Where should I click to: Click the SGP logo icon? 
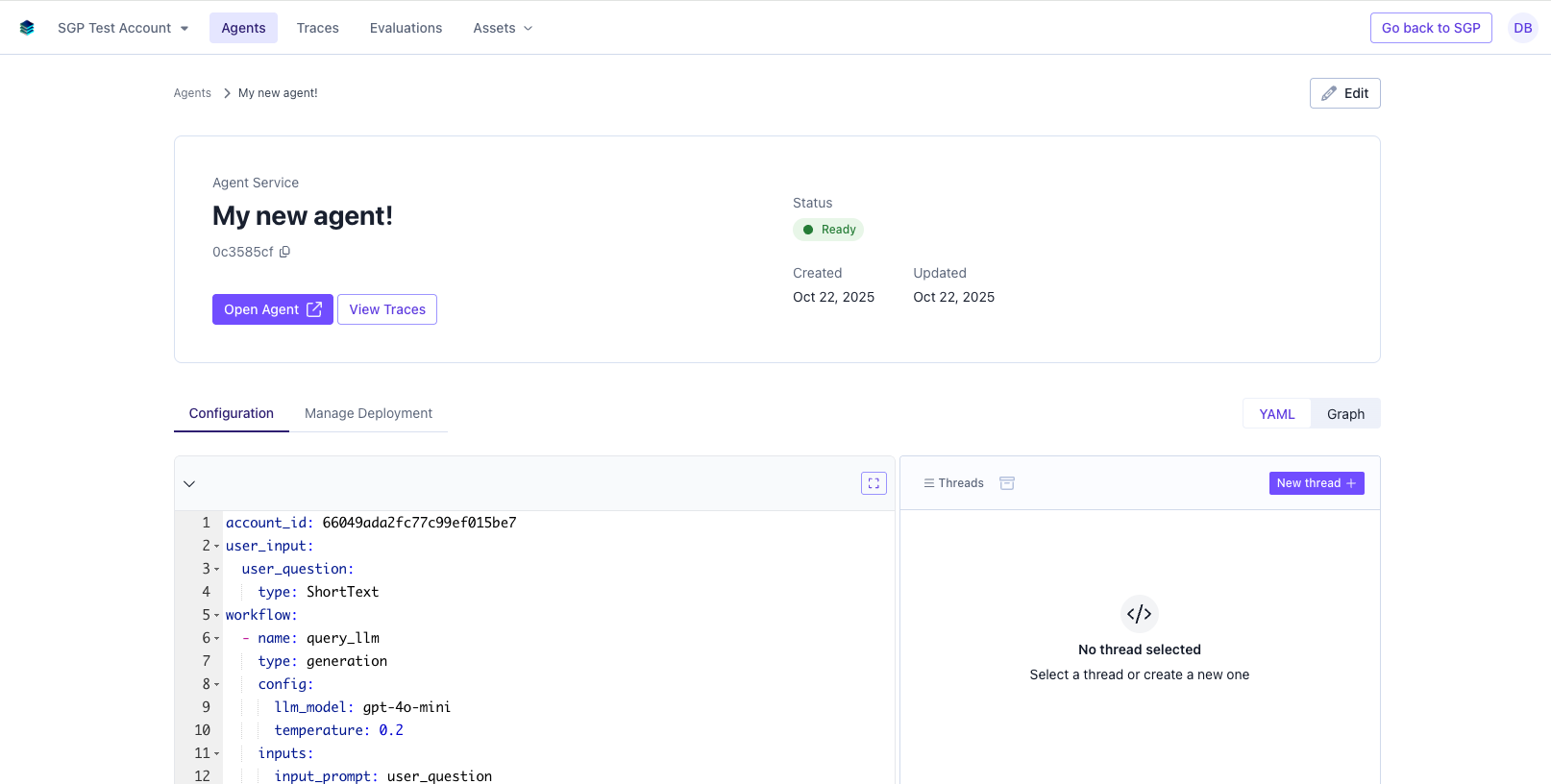click(27, 28)
